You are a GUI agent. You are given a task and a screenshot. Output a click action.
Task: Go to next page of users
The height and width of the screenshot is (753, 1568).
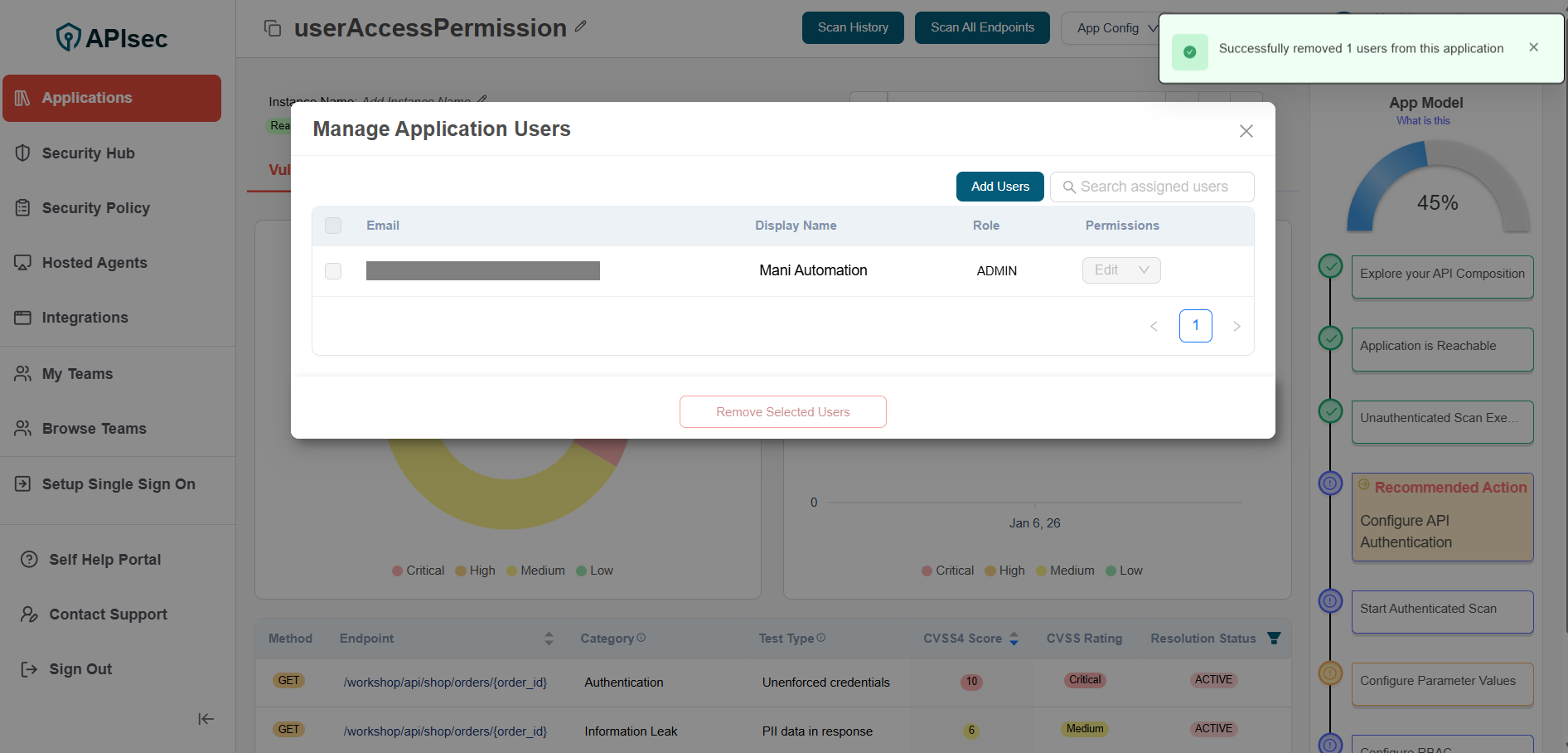pos(1236,326)
